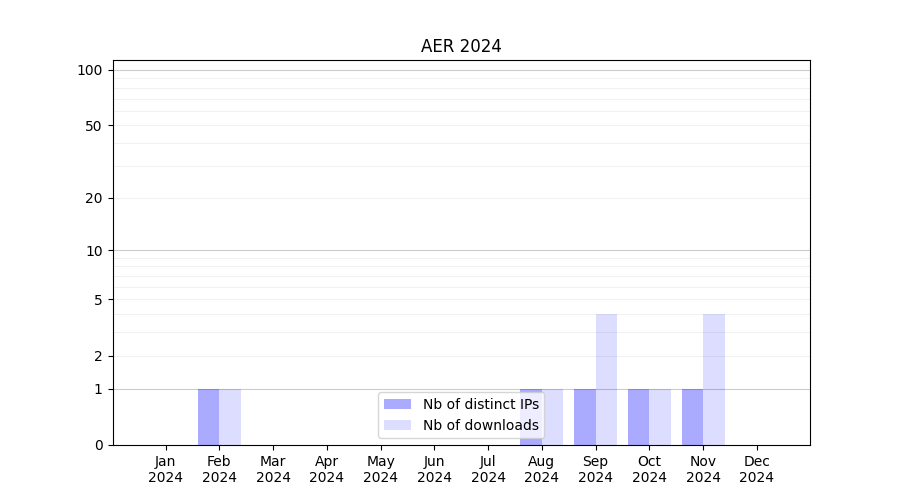Image resolution: width=900 pixels, height=500 pixels.
Task: Select the Nov 2024 distinct IPs bar
Action: click(692, 417)
